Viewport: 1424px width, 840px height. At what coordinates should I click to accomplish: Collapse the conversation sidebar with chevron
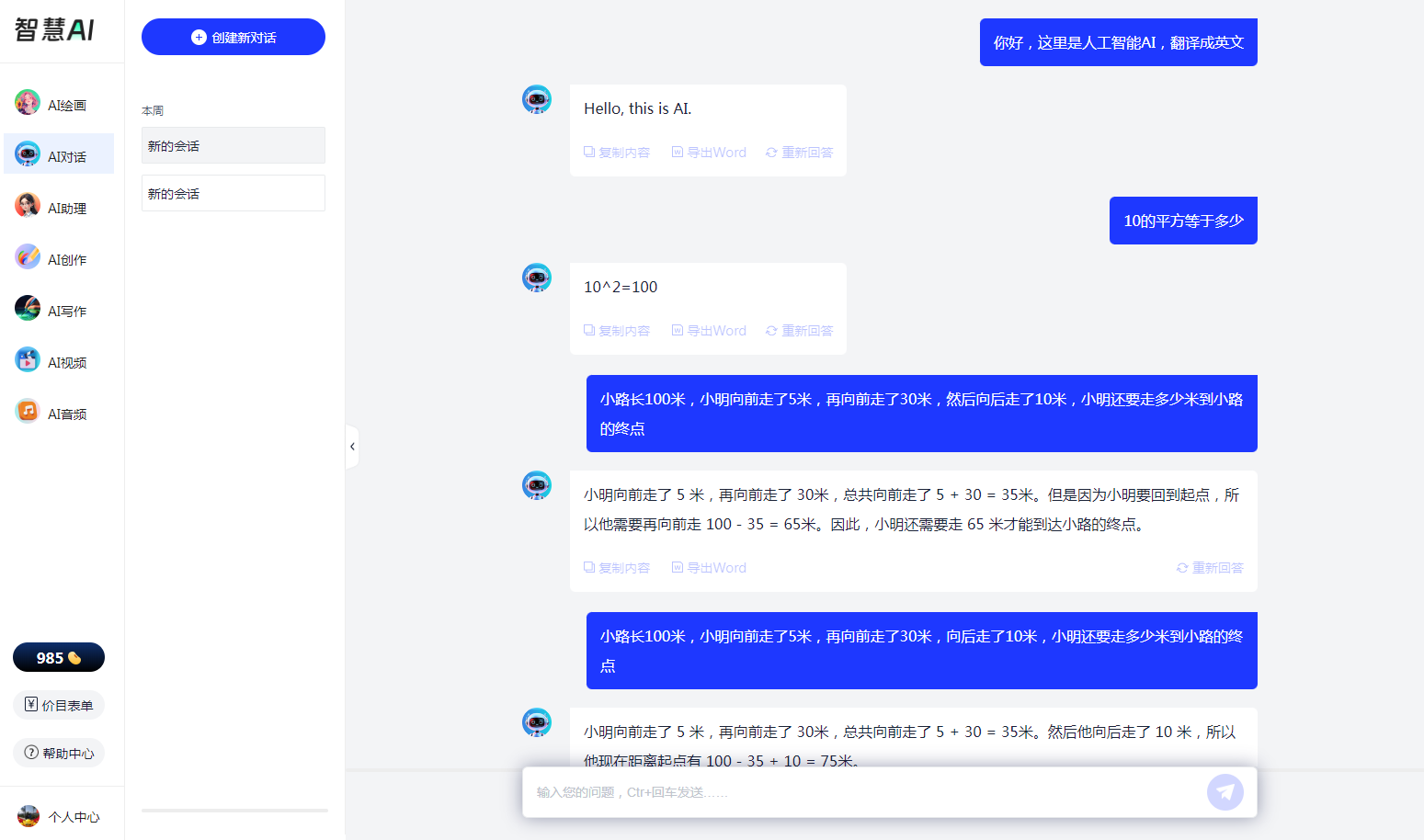(x=352, y=447)
